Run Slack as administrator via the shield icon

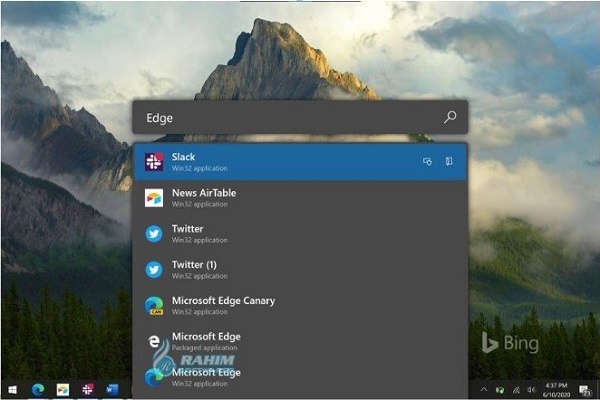(x=427, y=162)
